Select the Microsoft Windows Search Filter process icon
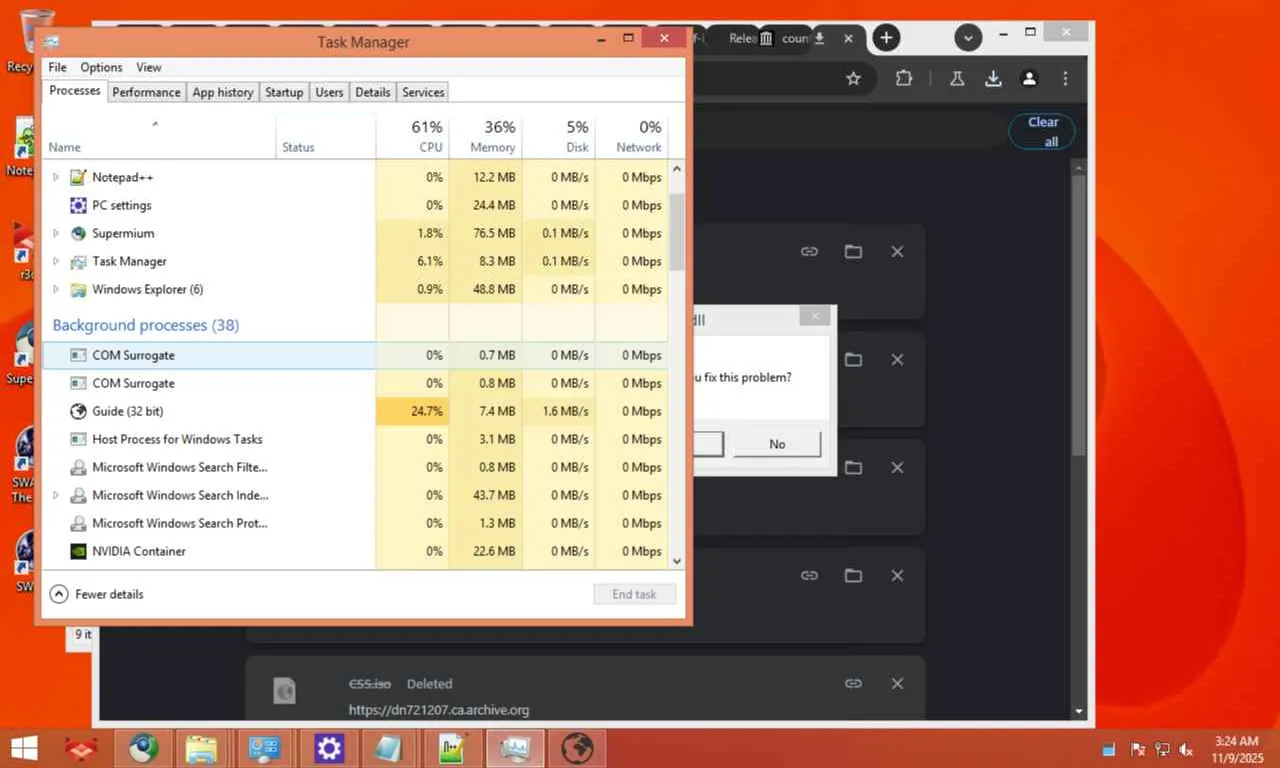Viewport: 1280px width, 768px height. click(78, 467)
